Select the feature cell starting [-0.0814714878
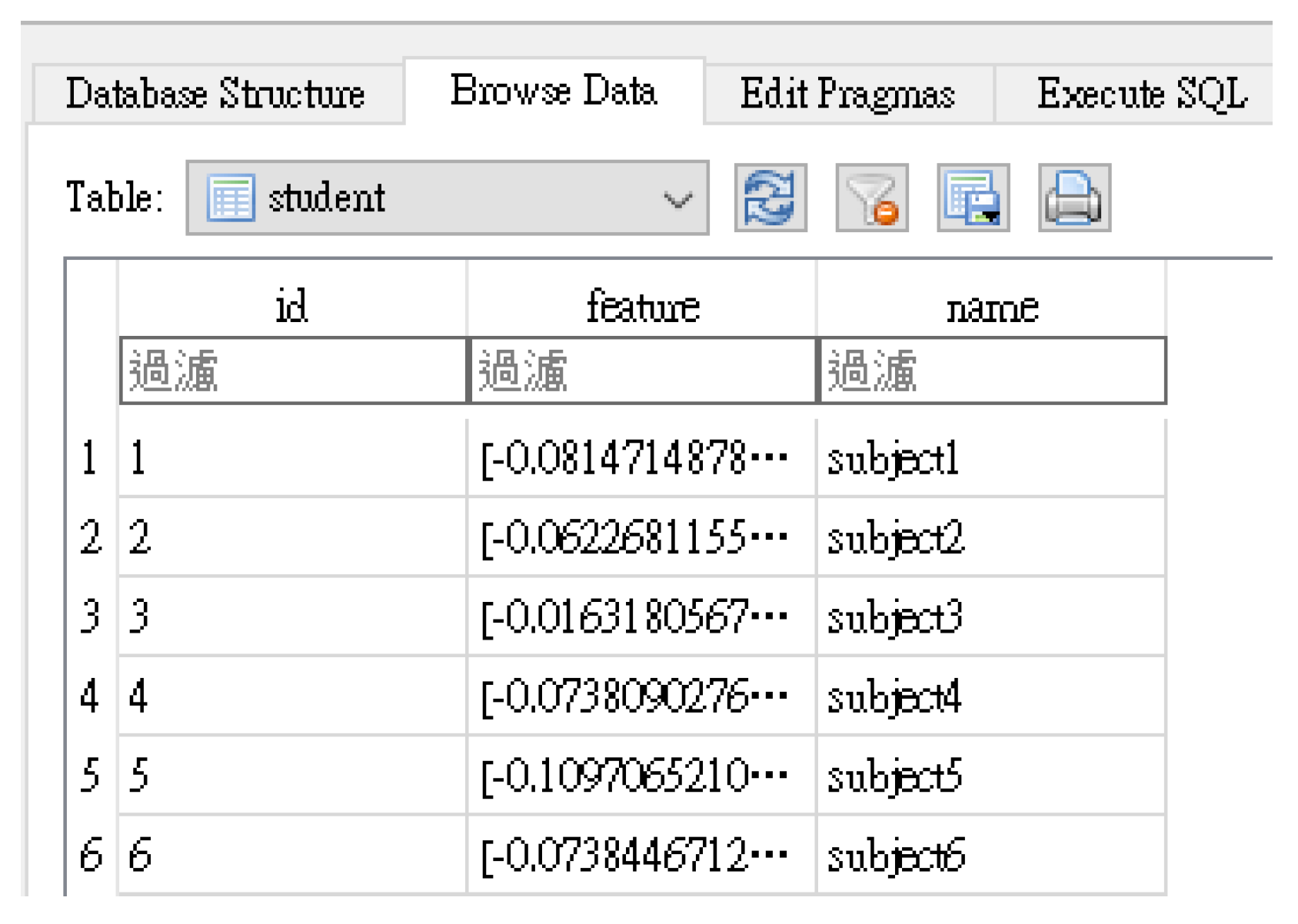Image resolution: width=1298 pixels, height=924 pixels. point(641,459)
